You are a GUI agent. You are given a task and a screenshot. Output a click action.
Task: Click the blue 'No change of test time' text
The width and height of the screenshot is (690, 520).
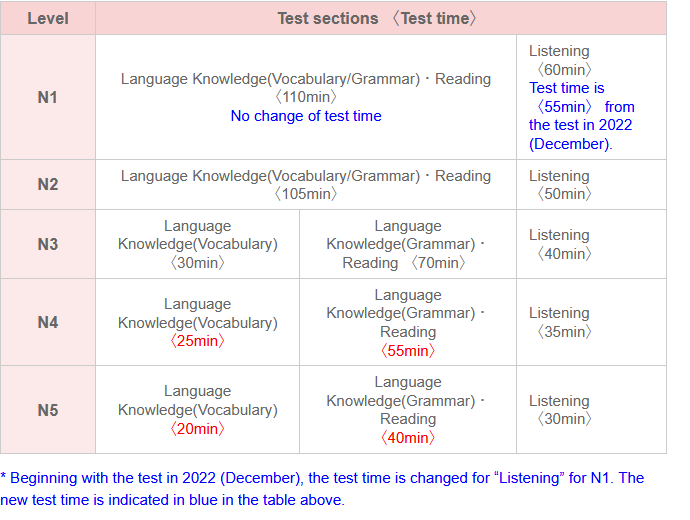click(306, 116)
